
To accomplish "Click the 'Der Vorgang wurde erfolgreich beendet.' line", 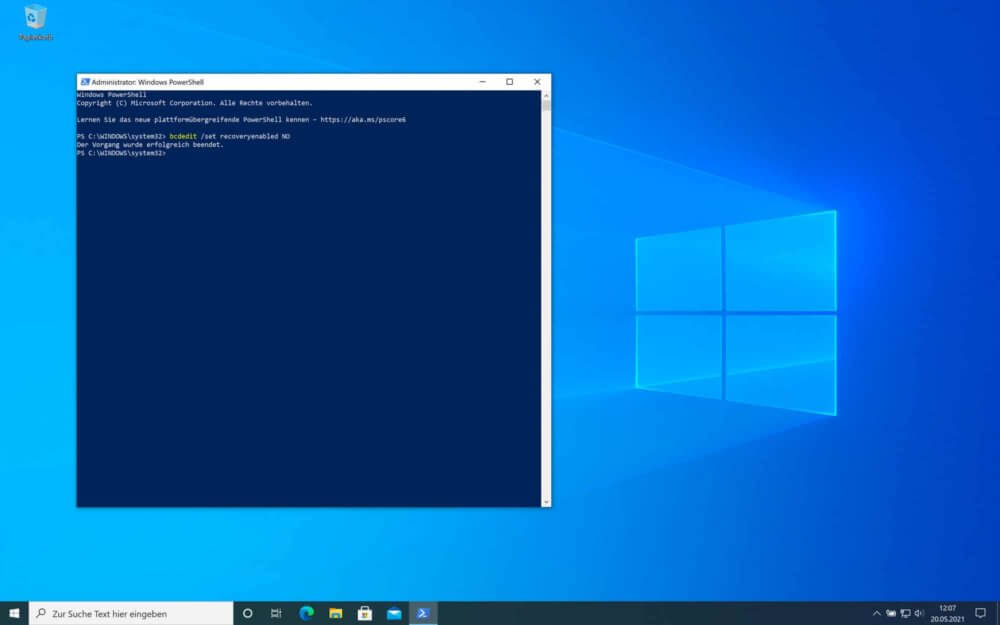I will click(x=150, y=145).
